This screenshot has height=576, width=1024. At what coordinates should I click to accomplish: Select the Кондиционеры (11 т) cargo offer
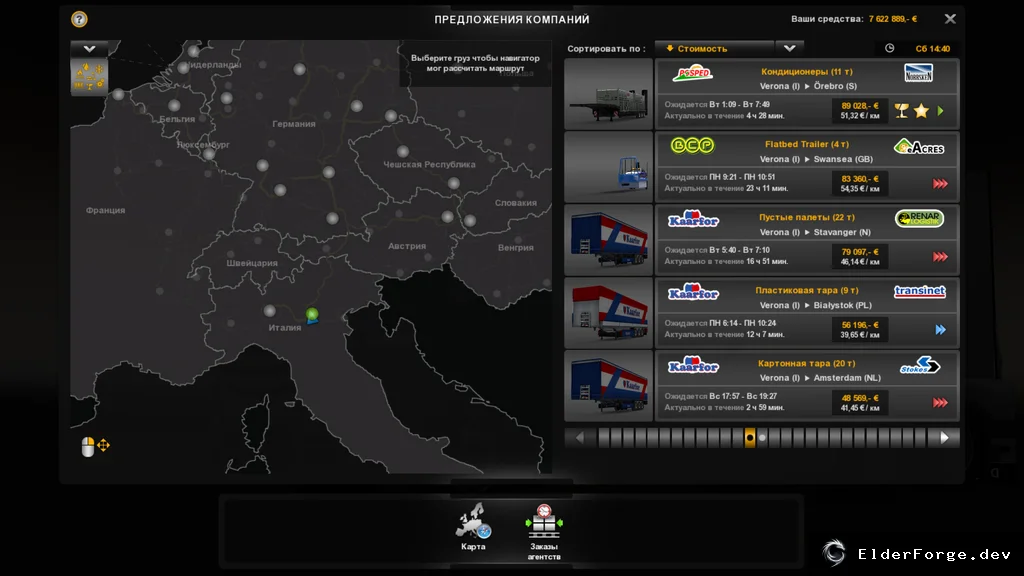point(807,94)
